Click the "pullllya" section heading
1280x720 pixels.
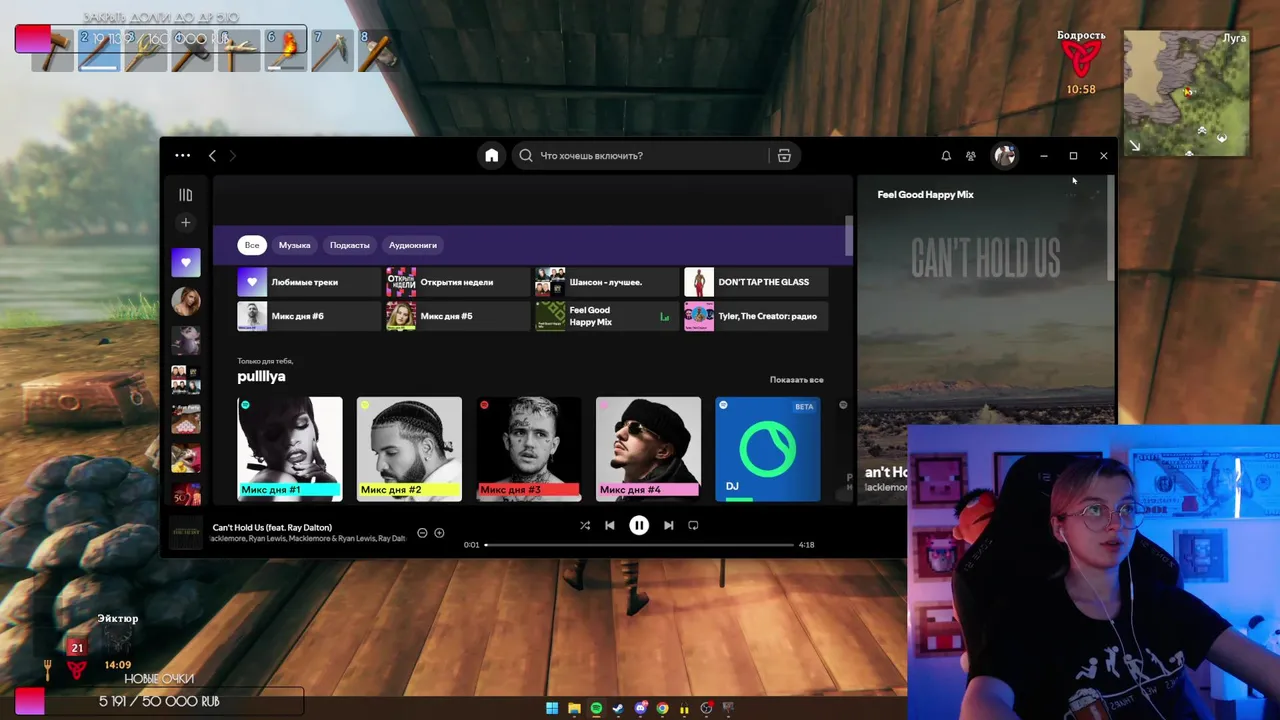[261, 376]
